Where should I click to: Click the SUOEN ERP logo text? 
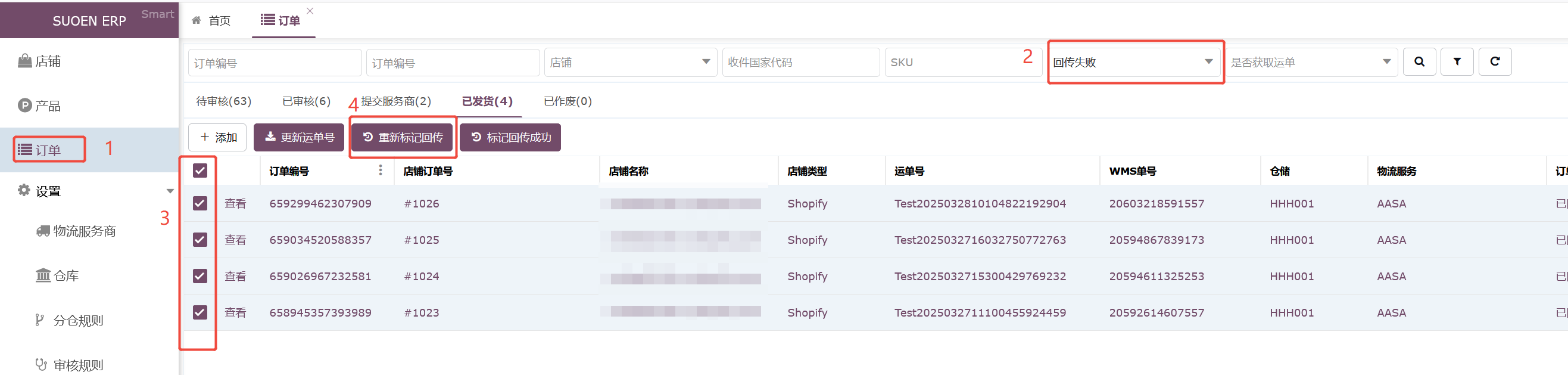pyautogui.click(x=89, y=21)
